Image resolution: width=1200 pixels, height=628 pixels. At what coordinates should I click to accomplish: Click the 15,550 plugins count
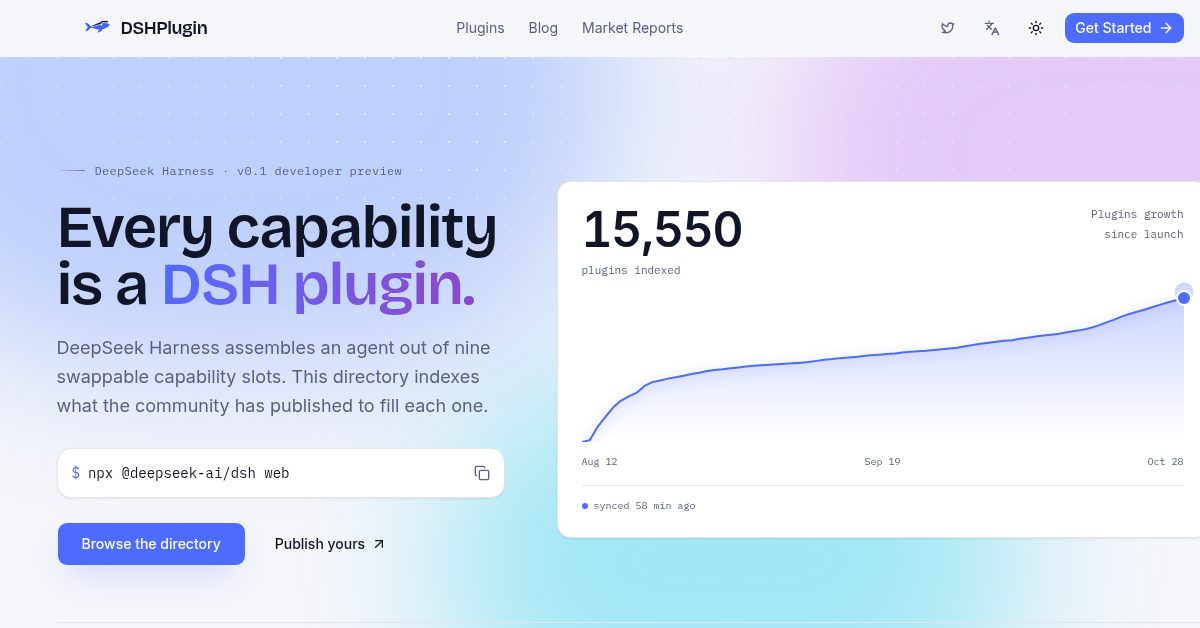[663, 229]
